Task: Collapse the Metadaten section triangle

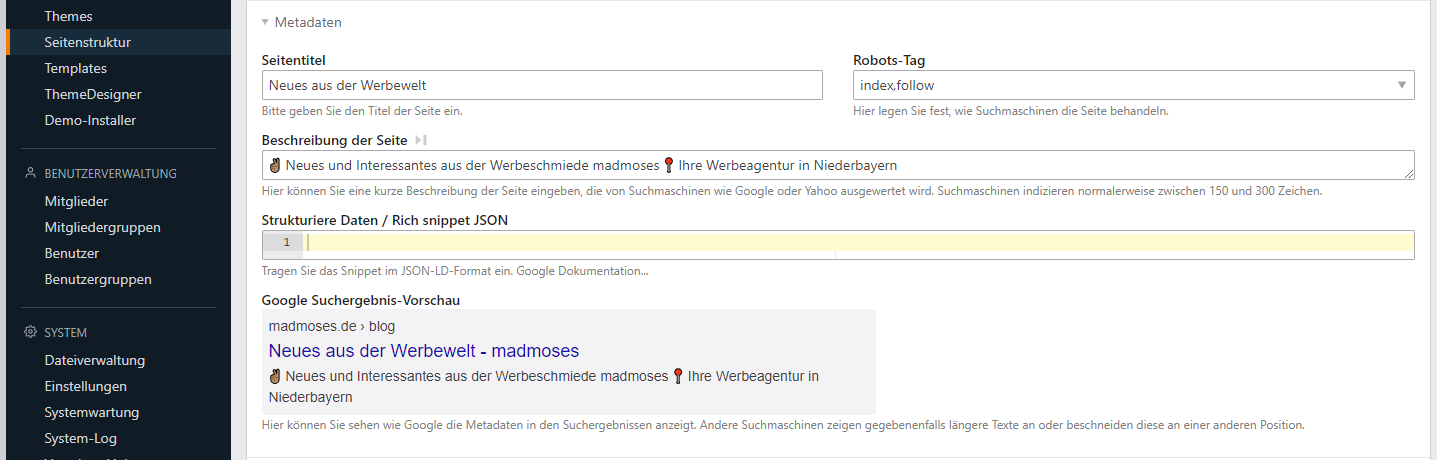Action: coord(265,22)
